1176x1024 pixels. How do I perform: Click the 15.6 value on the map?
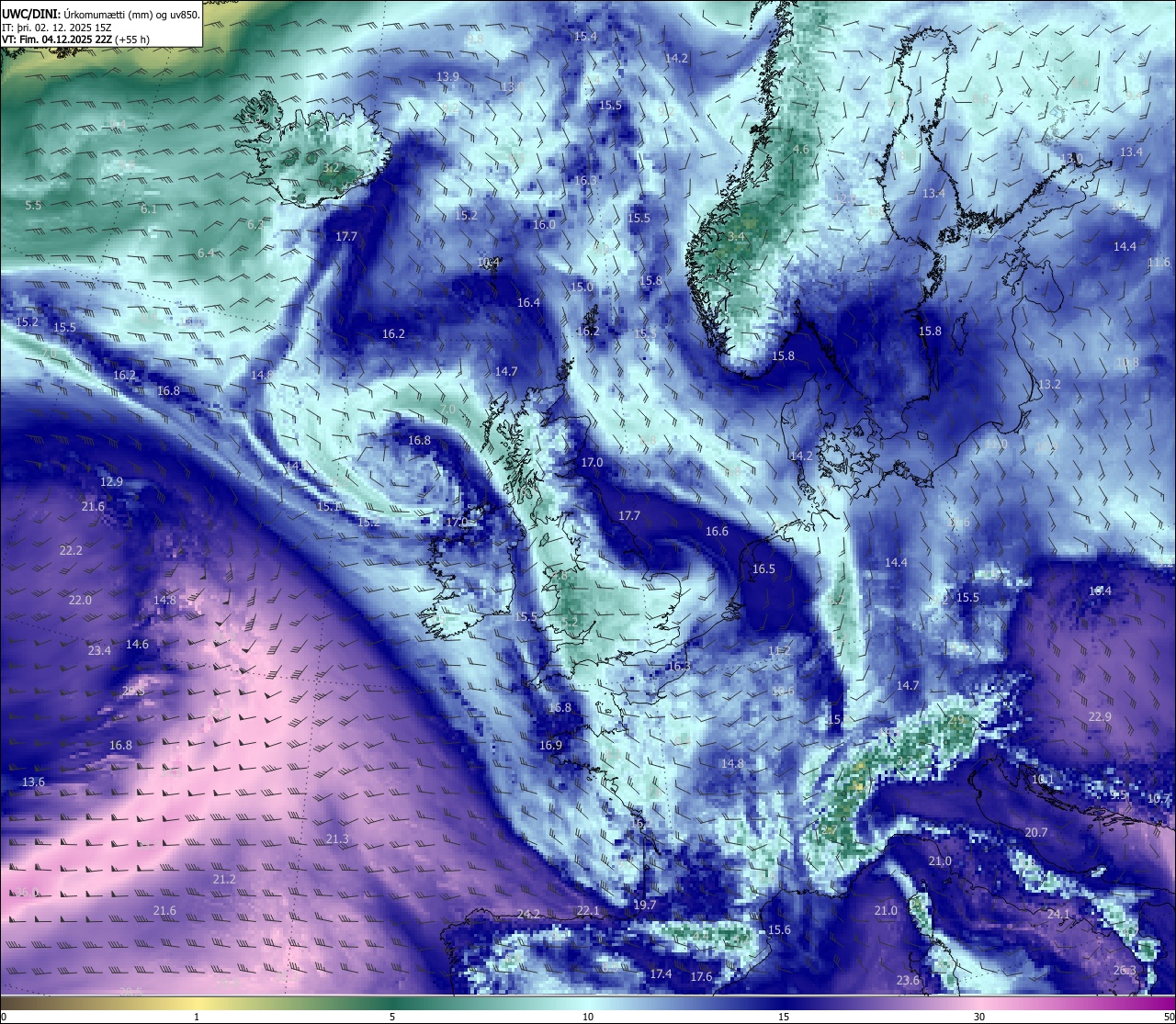pos(779,929)
